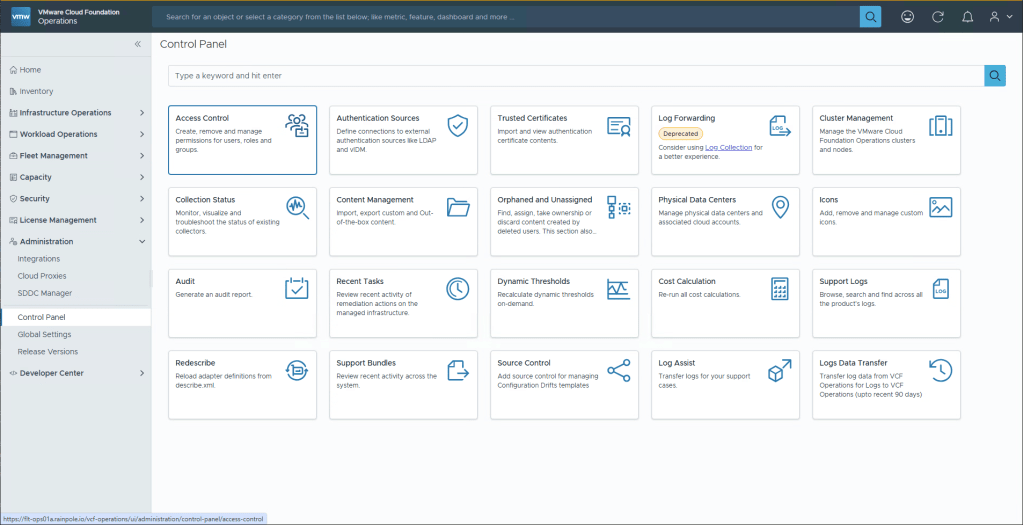
Task: Open the user account dropdown
Action: (1000, 17)
